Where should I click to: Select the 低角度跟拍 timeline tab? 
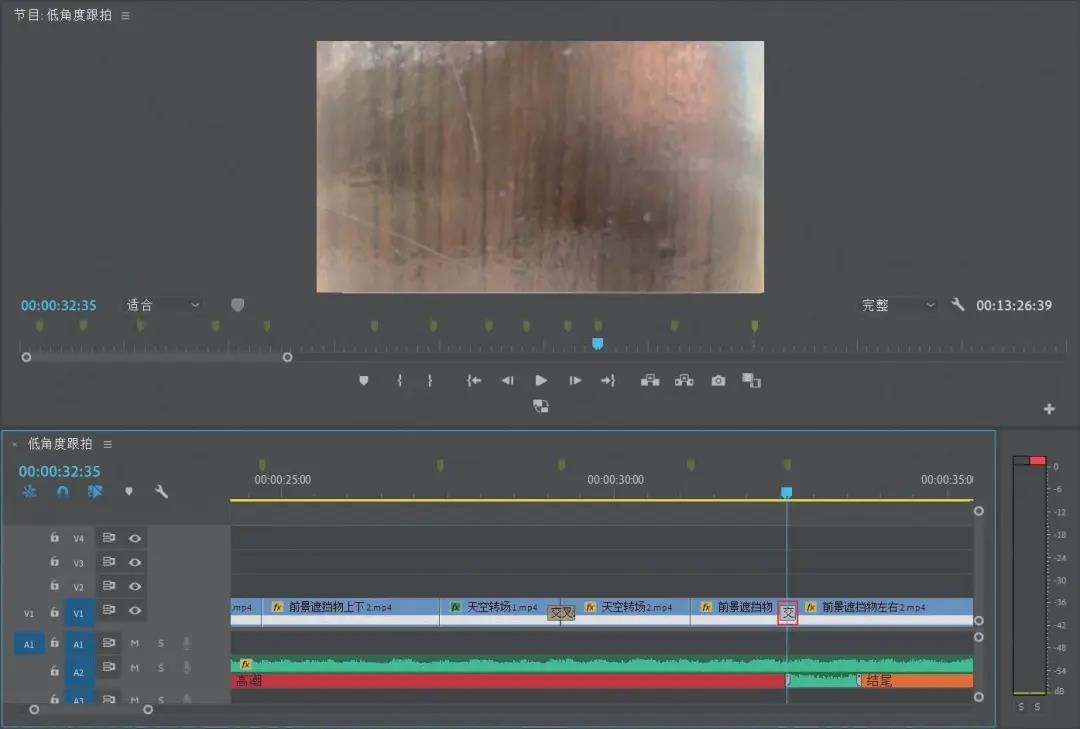pos(60,444)
